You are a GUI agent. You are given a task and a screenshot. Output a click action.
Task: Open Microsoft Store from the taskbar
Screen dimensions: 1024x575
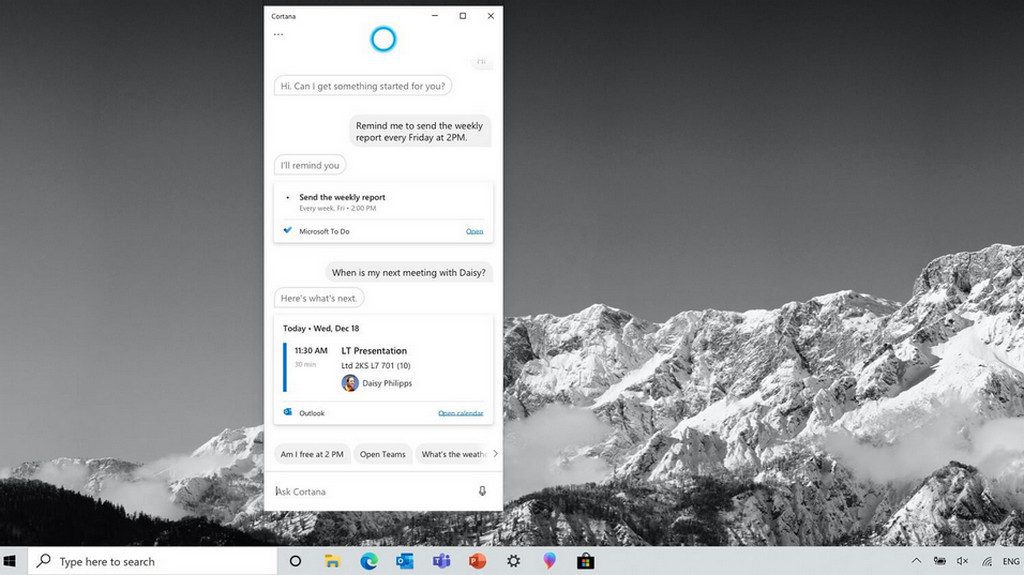click(586, 561)
